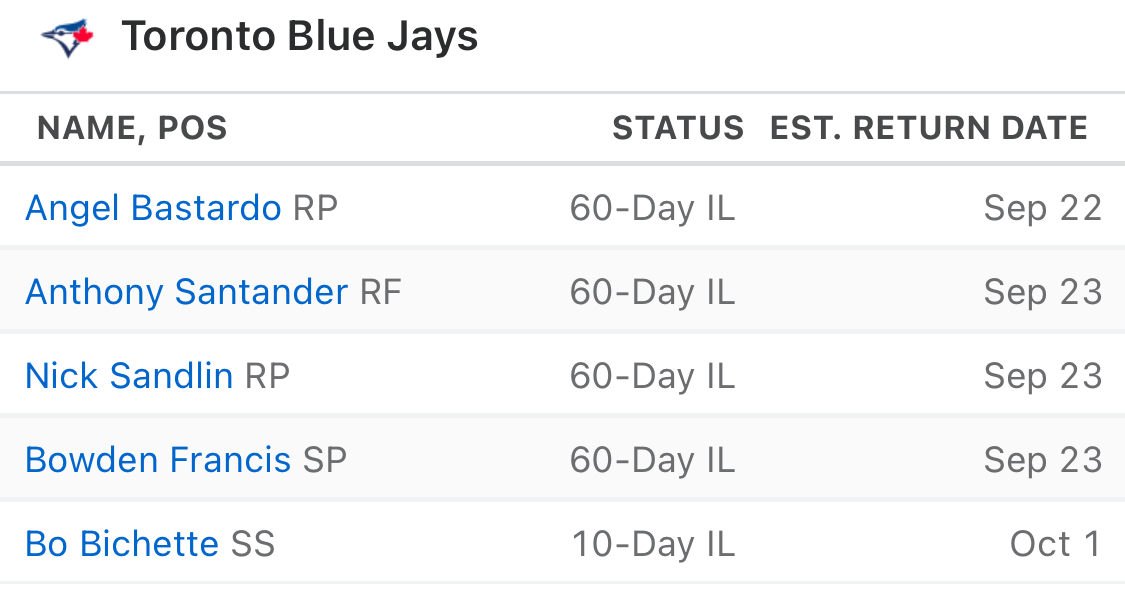This screenshot has height=597, width=1125.
Task: View Bowden Francis player profile
Action: click(x=158, y=460)
